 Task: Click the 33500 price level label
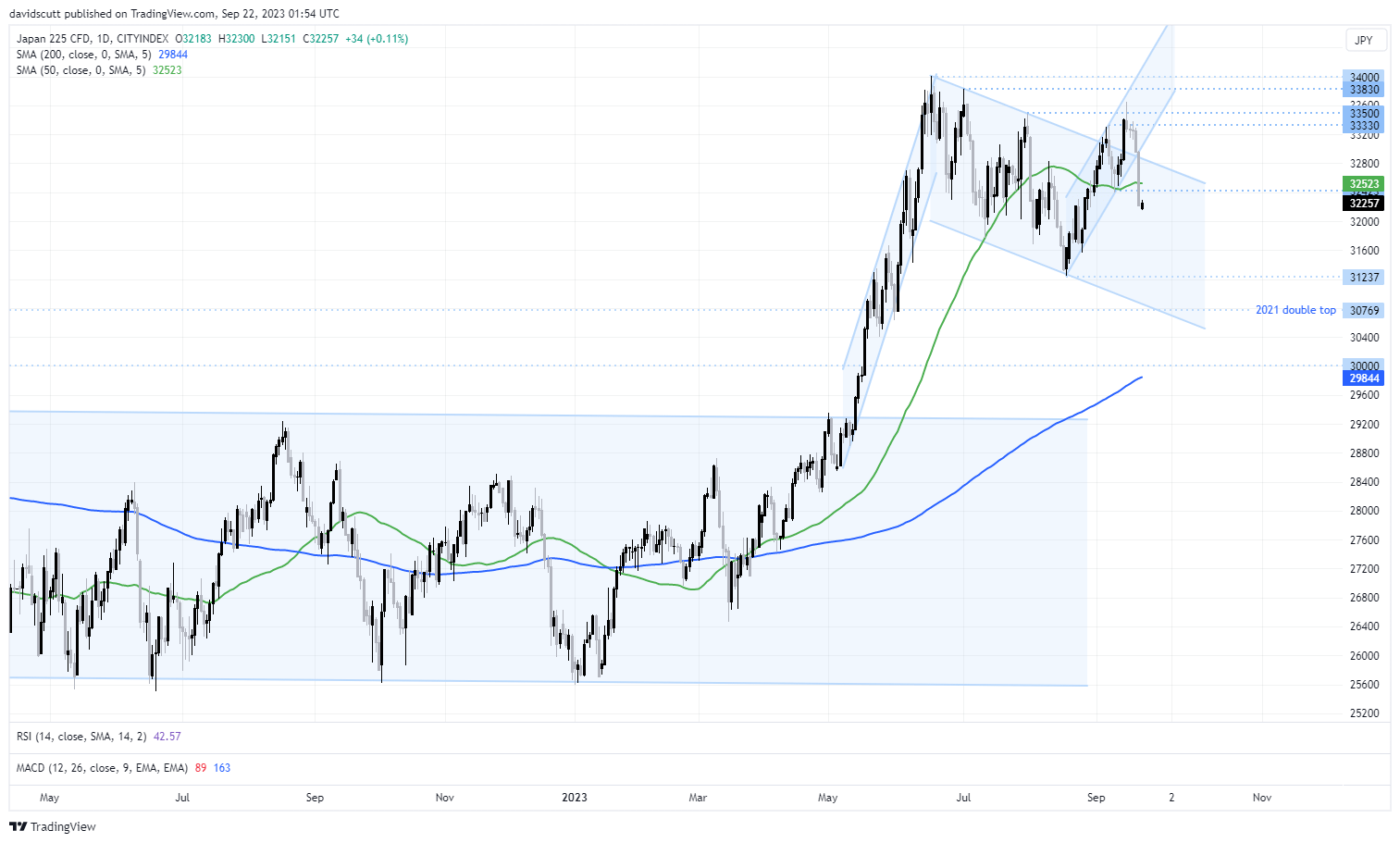click(x=1364, y=114)
